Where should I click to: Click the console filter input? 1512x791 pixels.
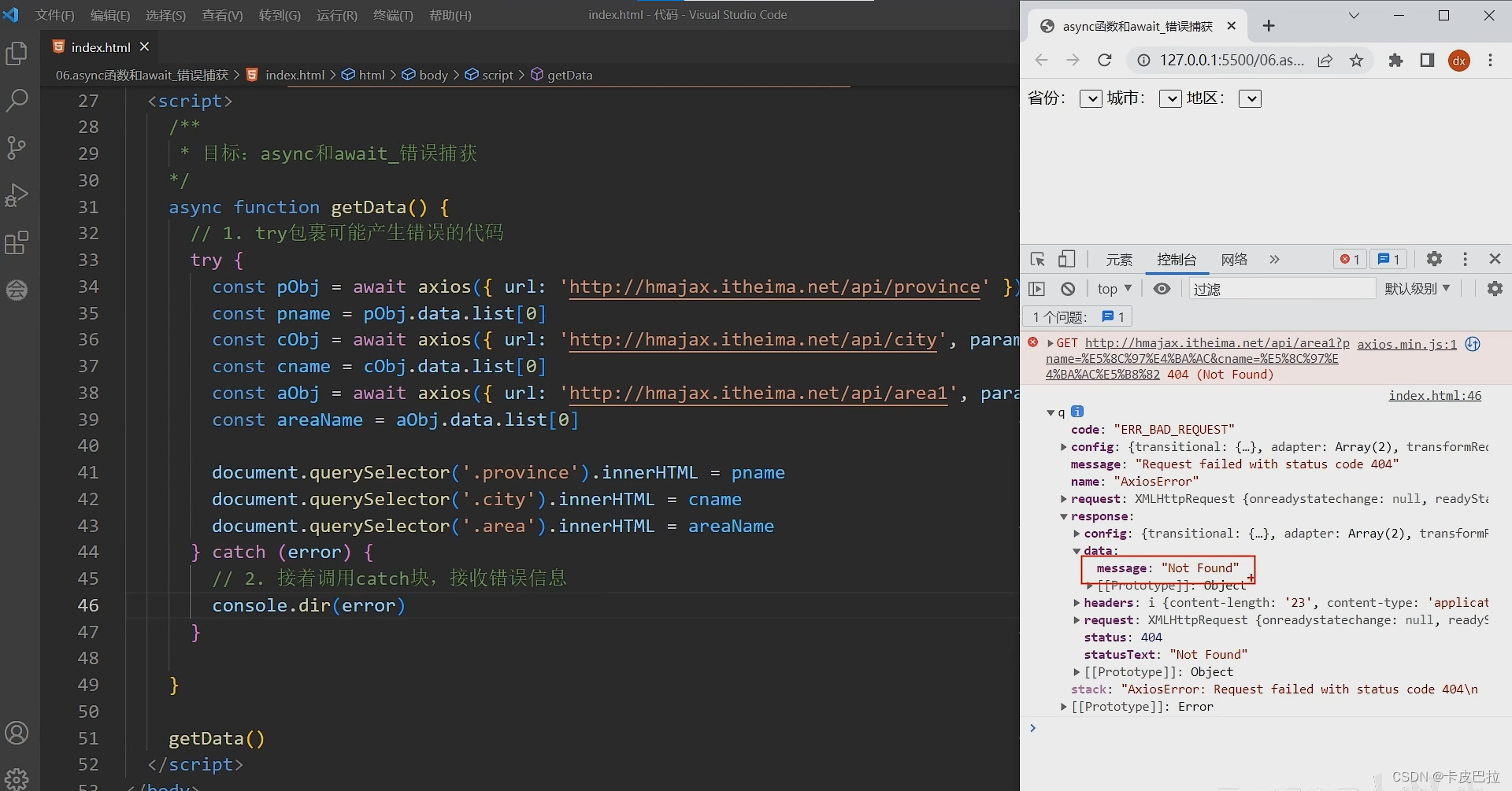[1281, 289]
